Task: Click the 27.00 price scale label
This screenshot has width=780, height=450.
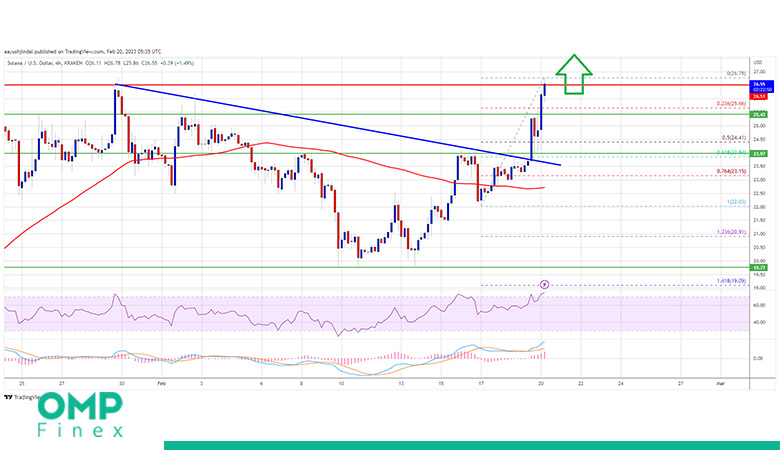Action: point(759,72)
